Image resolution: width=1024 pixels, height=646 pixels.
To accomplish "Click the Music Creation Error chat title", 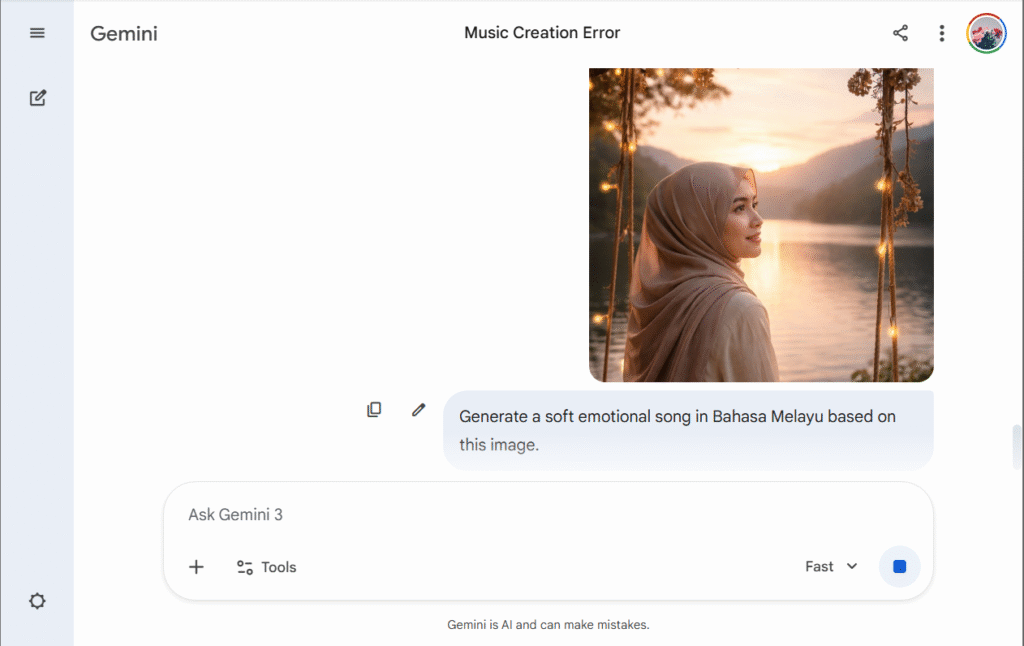I will 542,33.
